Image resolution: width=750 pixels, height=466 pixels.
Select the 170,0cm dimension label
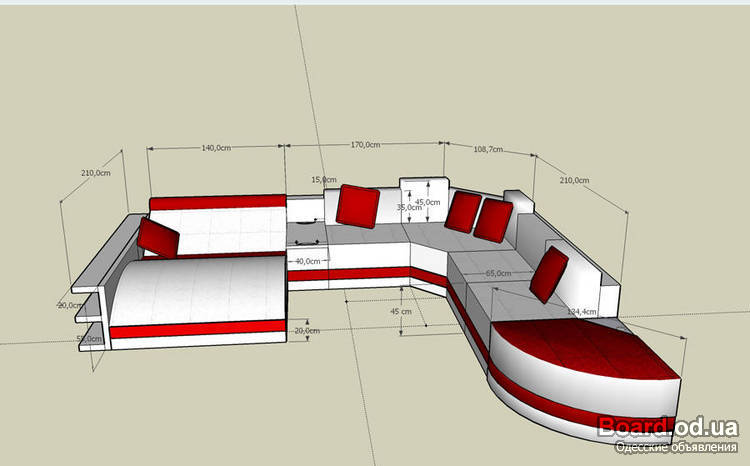click(x=365, y=145)
